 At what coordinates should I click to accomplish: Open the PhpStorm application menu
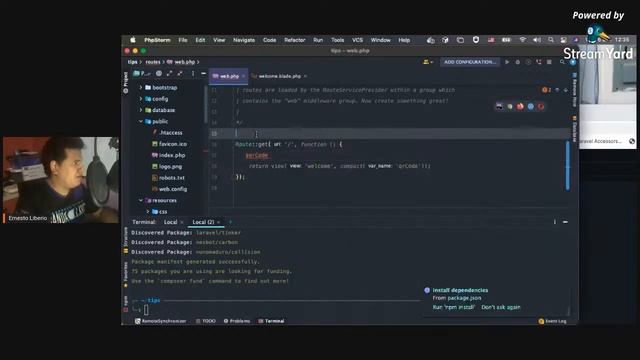[157, 40]
